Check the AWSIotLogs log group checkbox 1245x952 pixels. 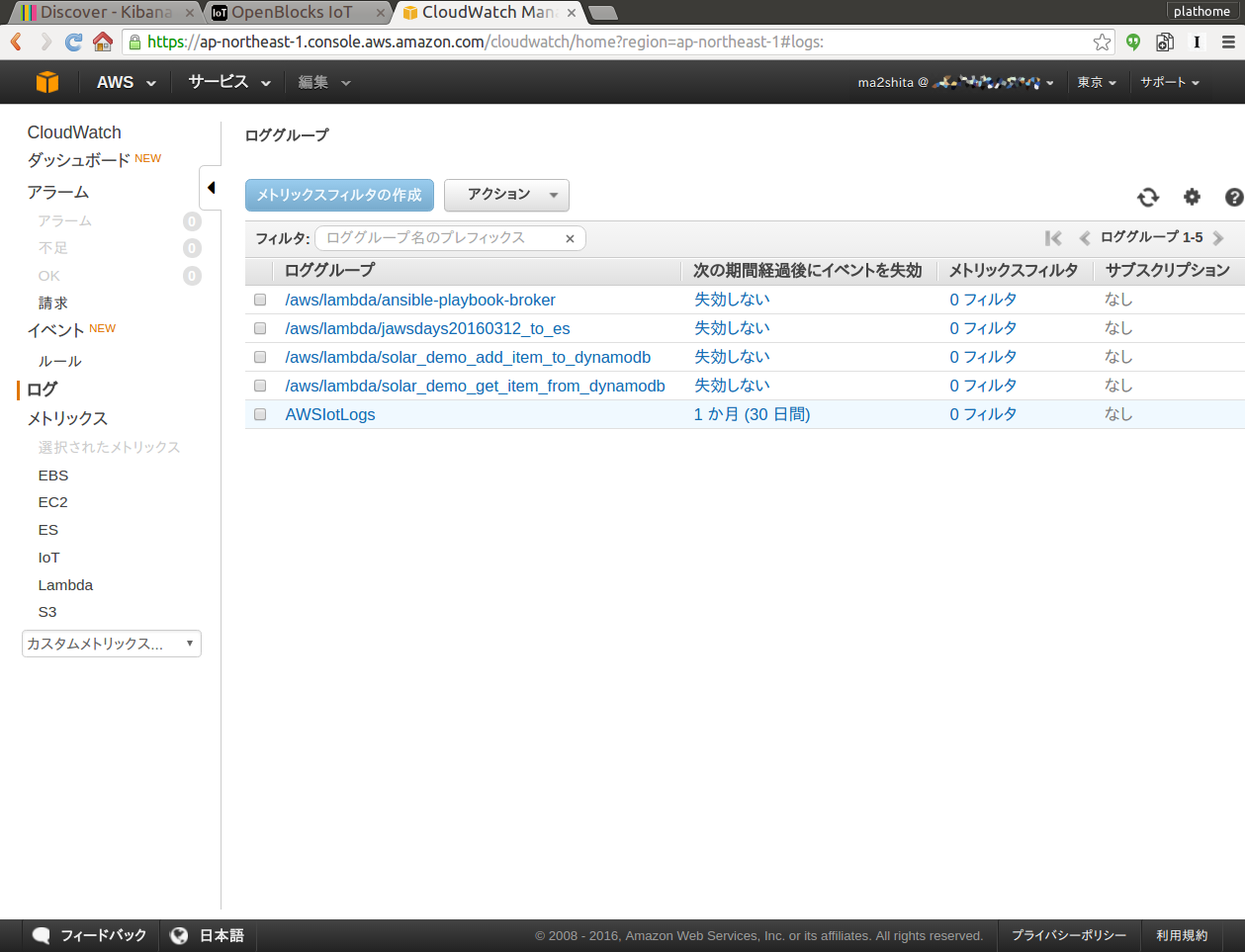260,414
